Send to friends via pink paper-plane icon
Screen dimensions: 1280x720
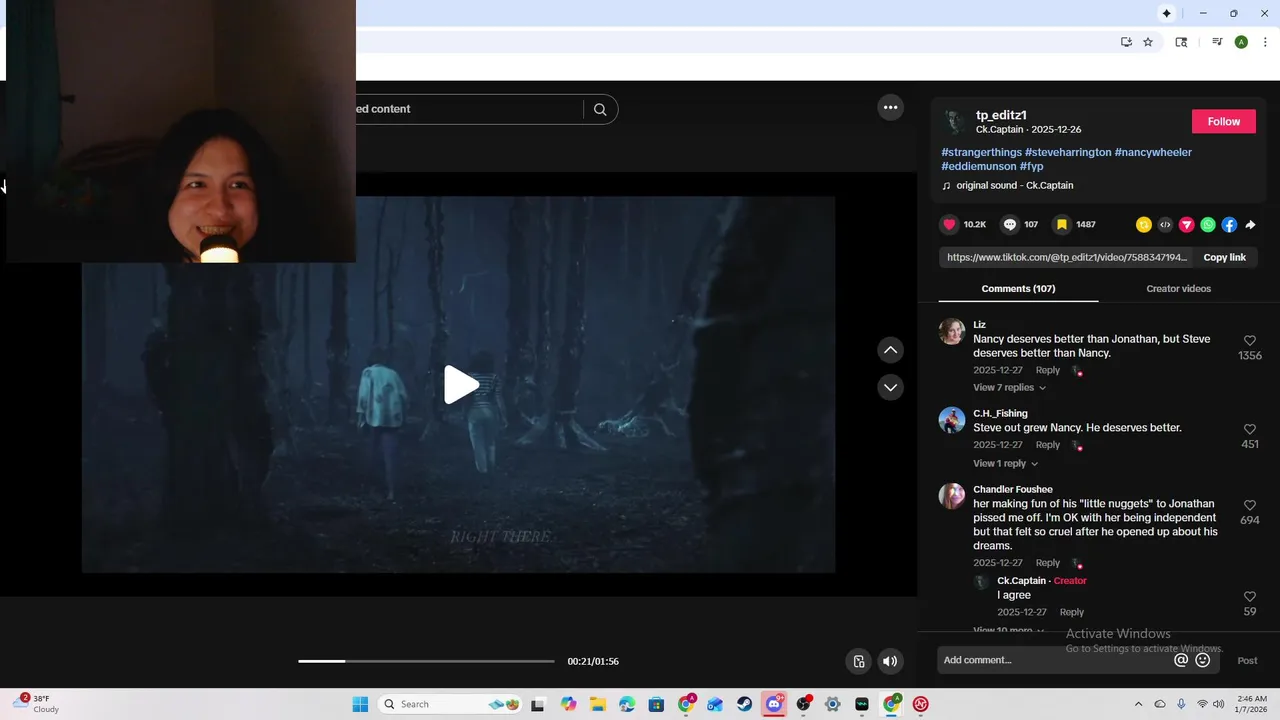(x=1187, y=225)
